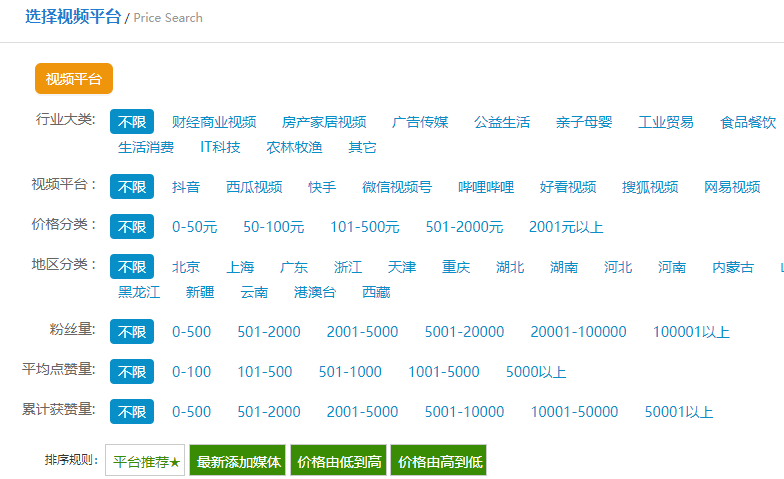784x479 pixels.
Task: Pick 其它 industry category
Action: click(362, 147)
